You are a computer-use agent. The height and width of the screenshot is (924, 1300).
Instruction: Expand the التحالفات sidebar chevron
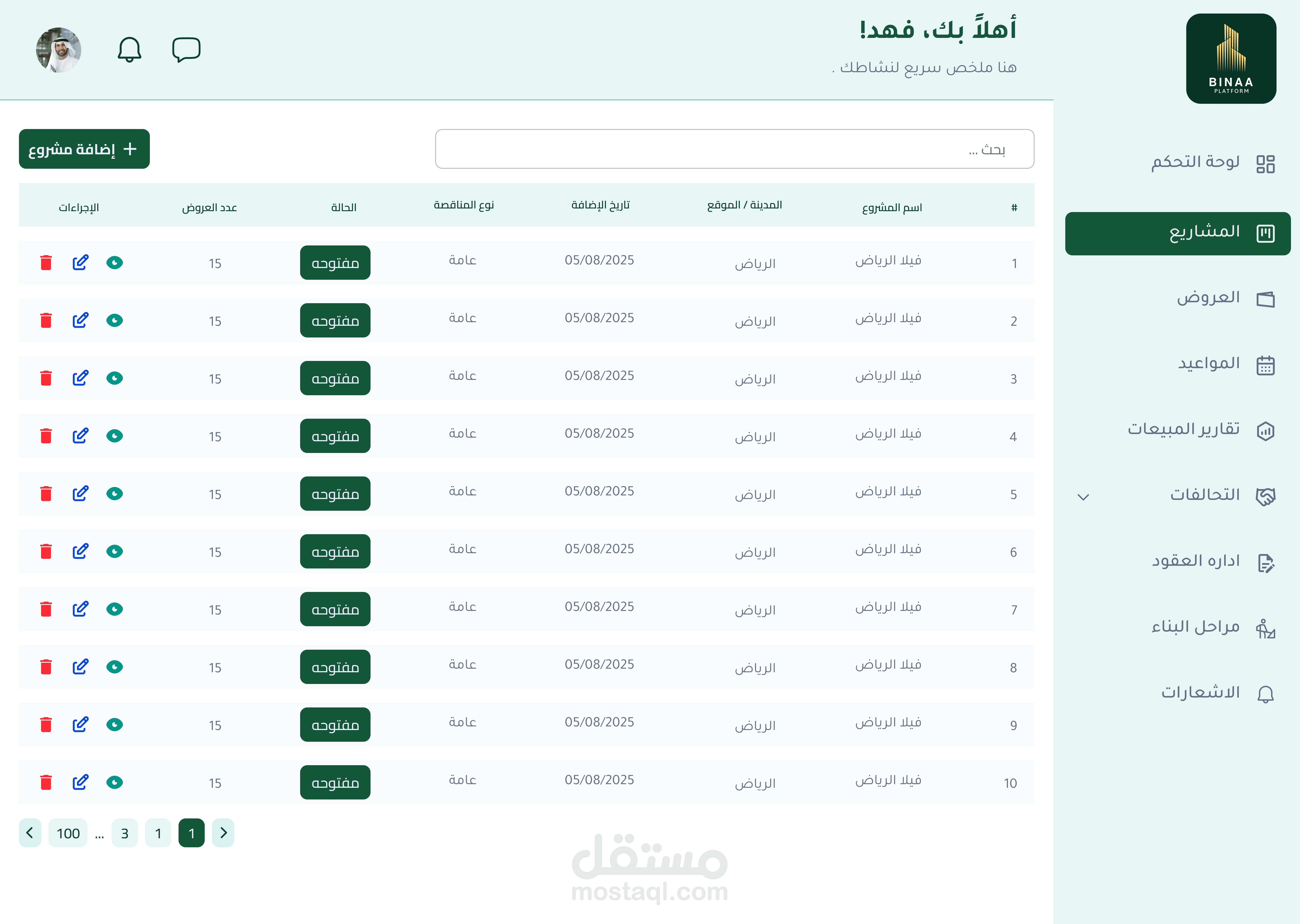[1083, 497]
